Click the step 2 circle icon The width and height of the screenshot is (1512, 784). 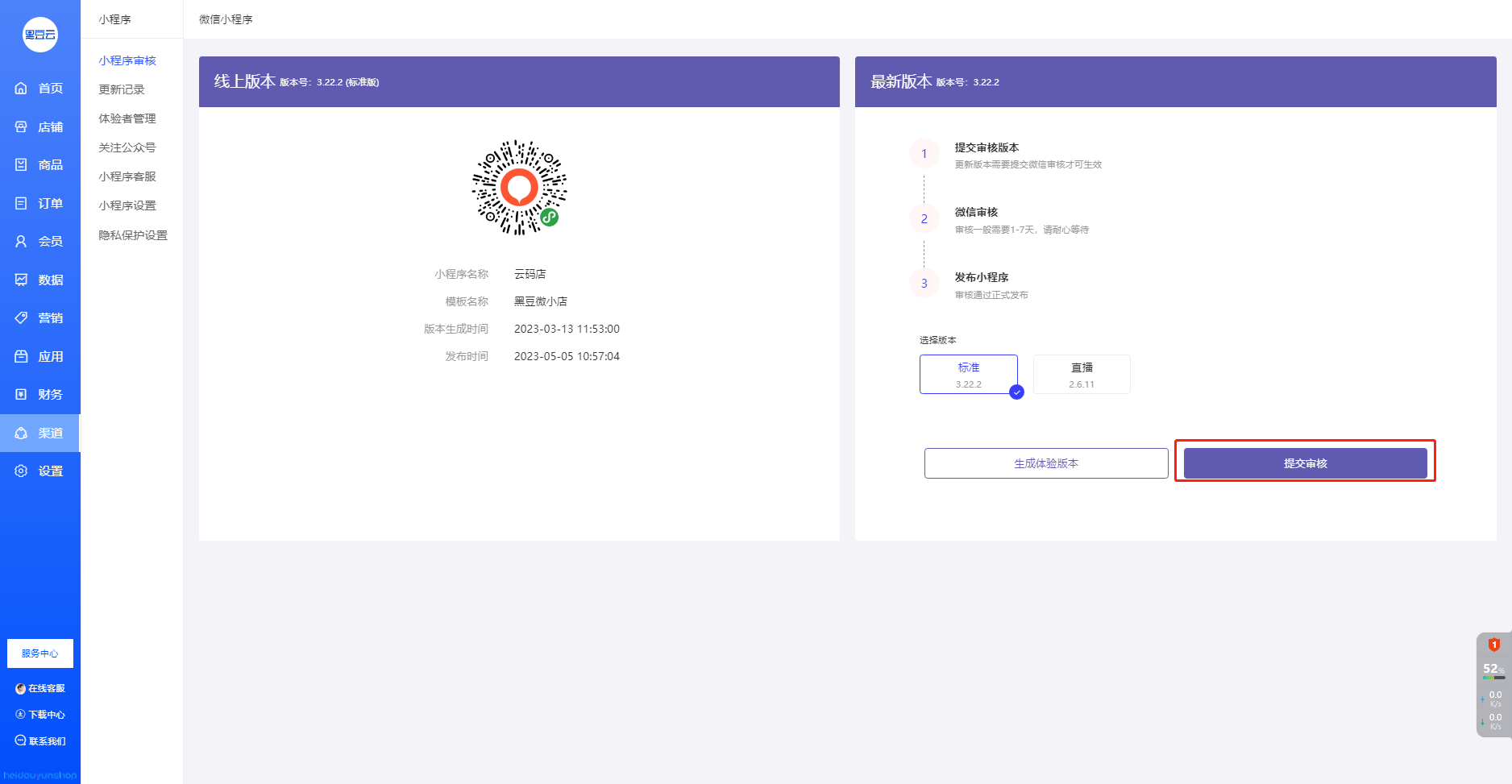924,219
